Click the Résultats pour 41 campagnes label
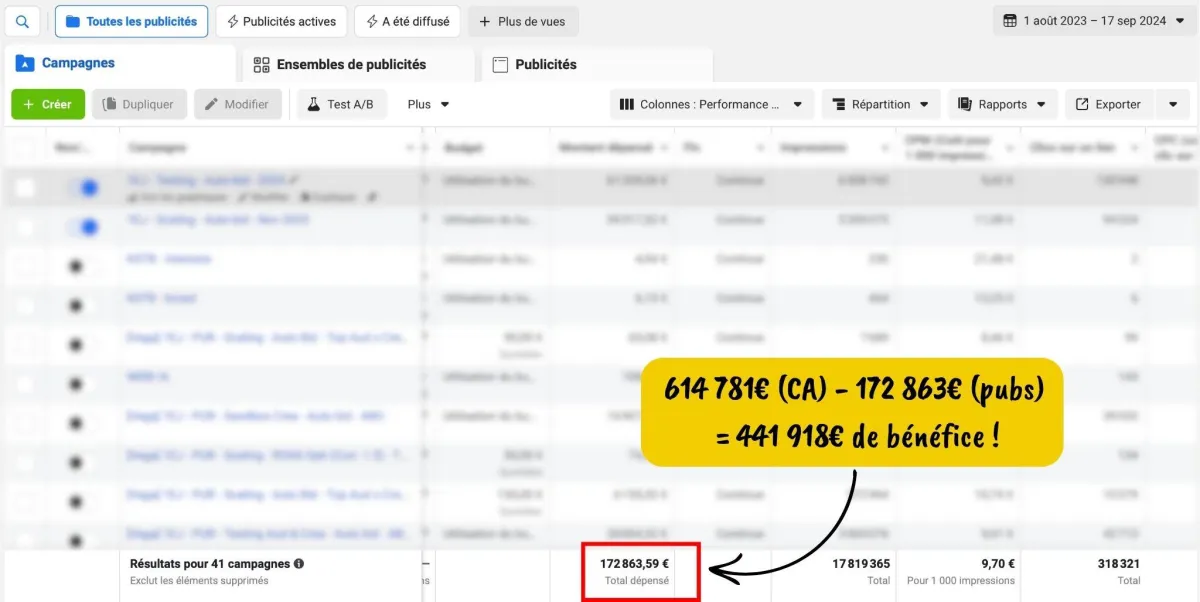The height and width of the screenshot is (602, 1200). 209,564
